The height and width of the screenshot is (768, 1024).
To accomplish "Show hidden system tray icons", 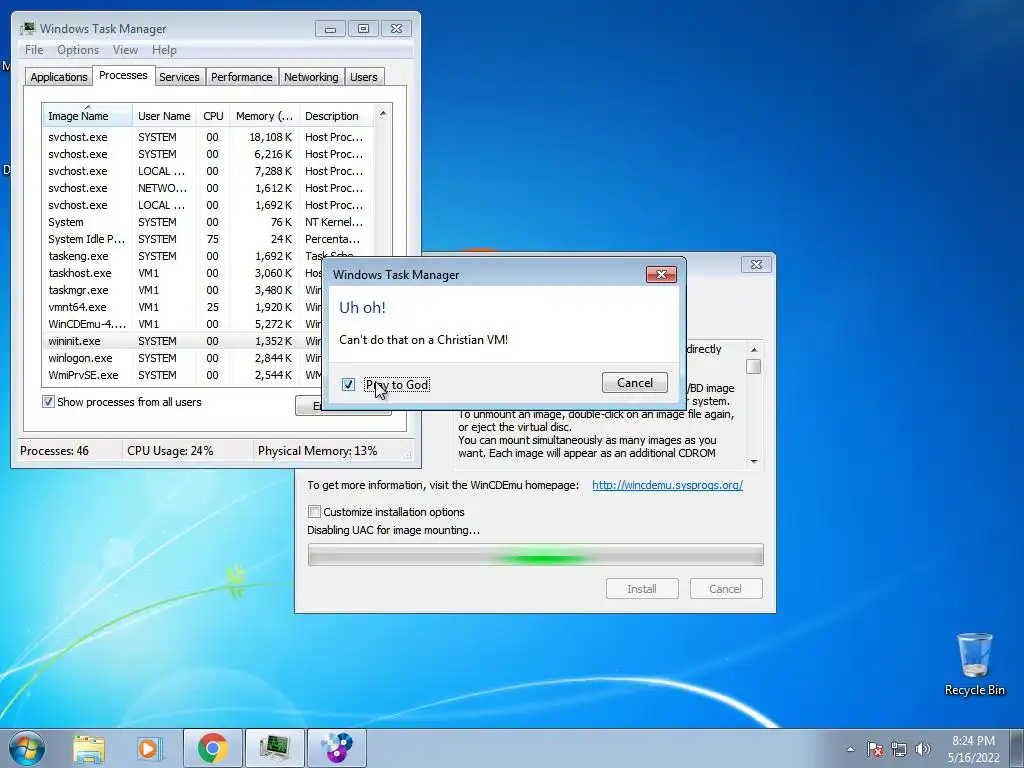I will 850,749.
